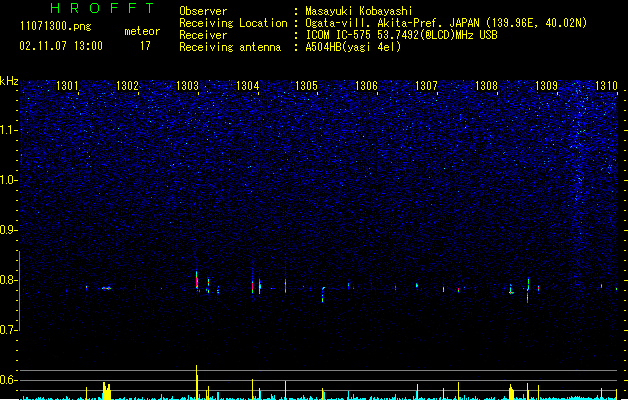Click the Receiving Location label

pyautogui.click(x=233, y=23)
